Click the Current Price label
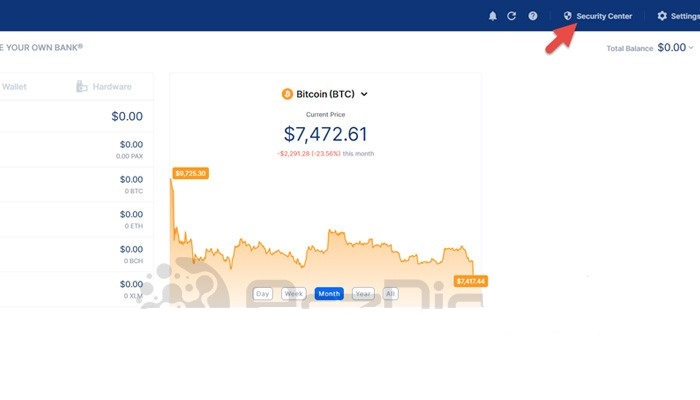 (325, 115)
